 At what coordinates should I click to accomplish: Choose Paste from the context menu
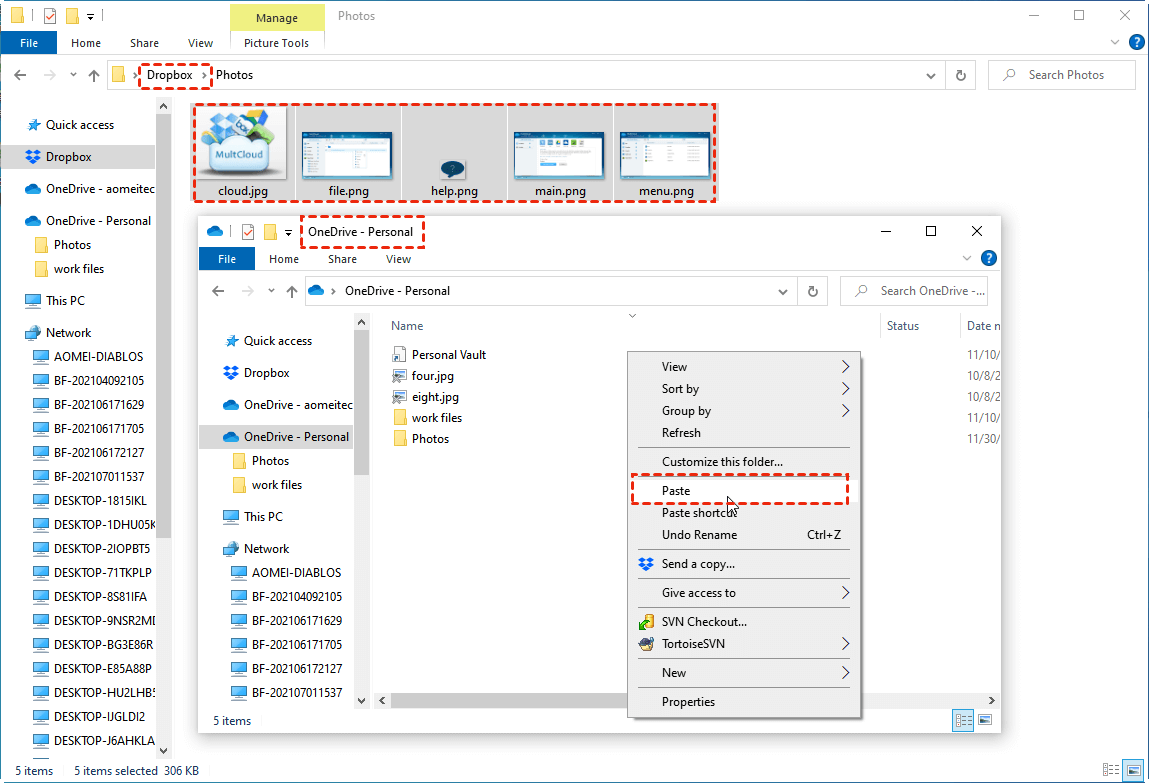click(x=676, y=491)
